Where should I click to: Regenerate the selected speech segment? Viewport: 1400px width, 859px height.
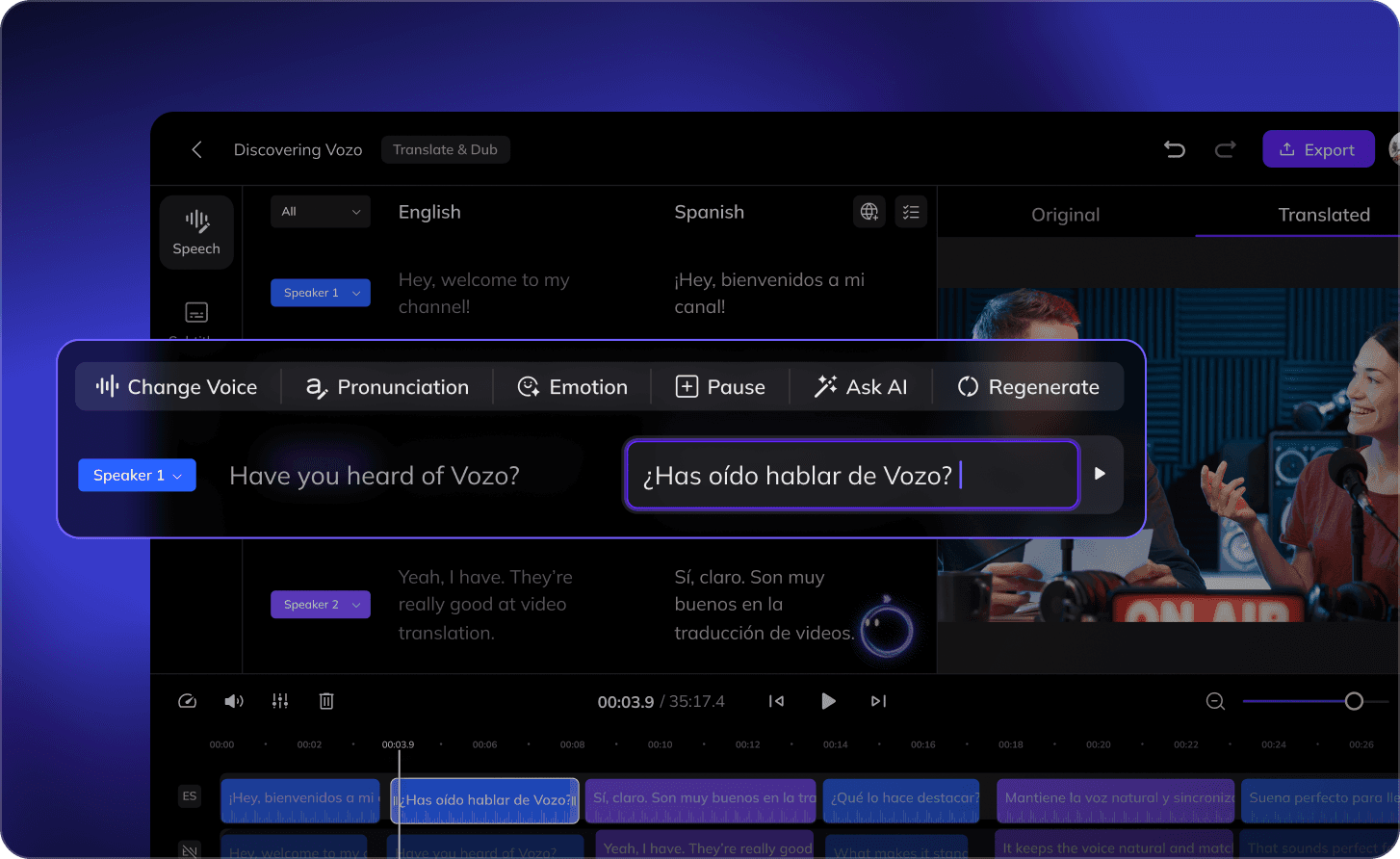[x=1028, y=387]
